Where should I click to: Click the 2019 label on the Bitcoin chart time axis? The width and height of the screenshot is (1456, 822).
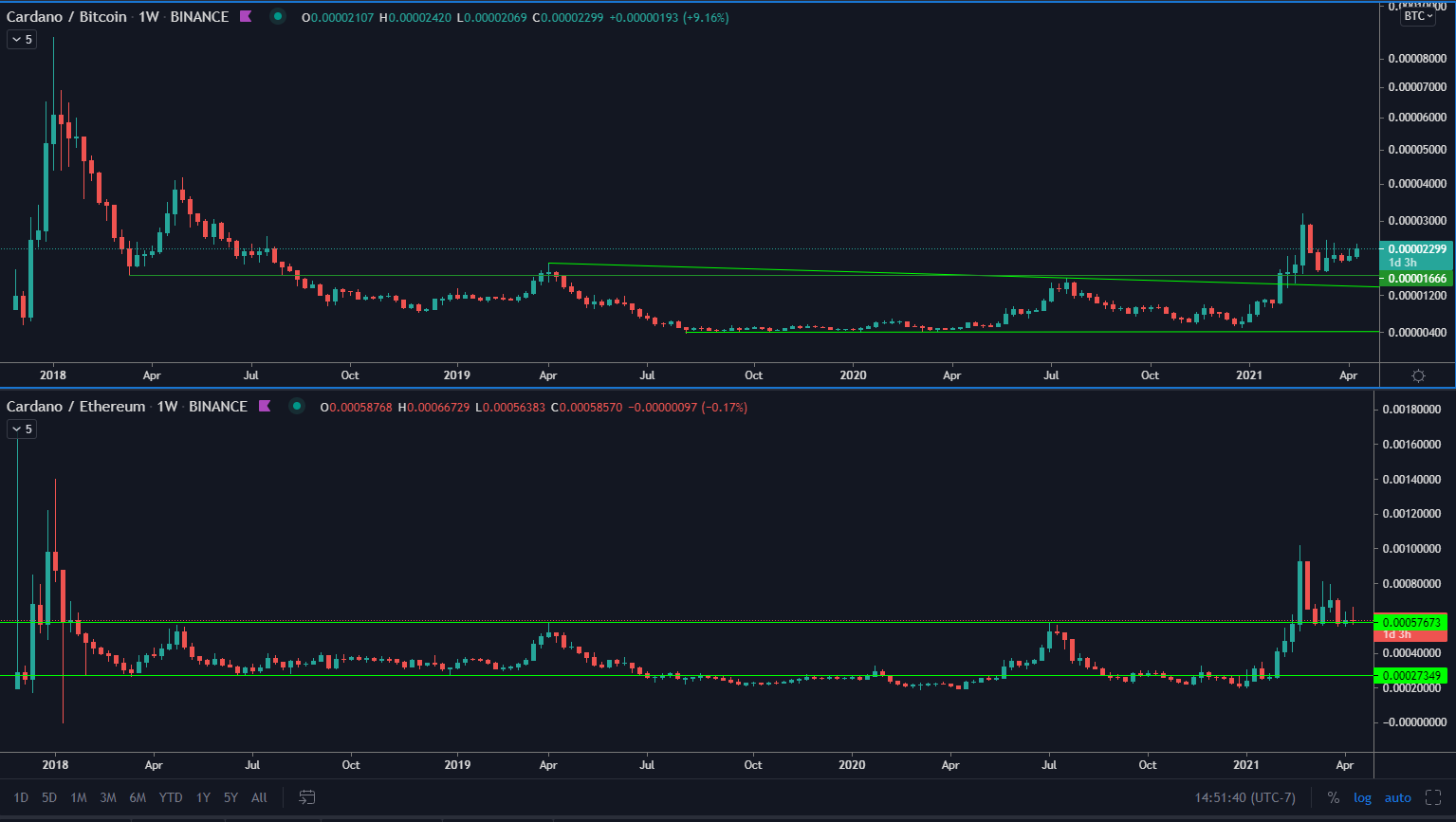(457, 375)
